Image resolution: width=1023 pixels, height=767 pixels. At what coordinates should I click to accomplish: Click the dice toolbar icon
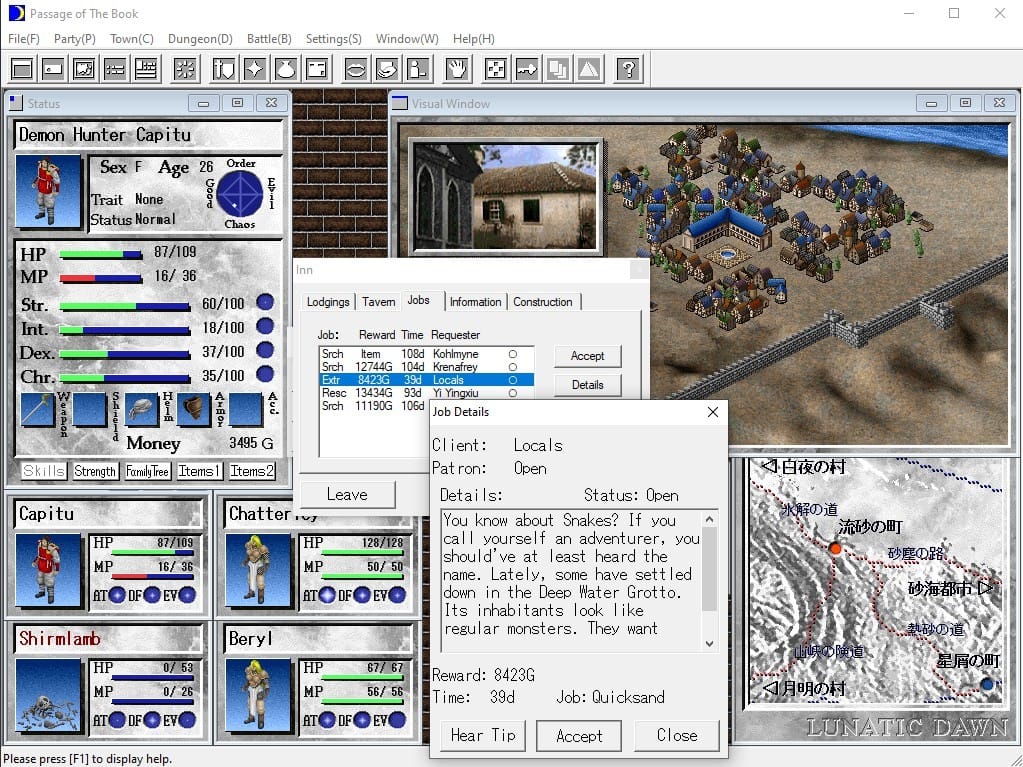(494, 69)
